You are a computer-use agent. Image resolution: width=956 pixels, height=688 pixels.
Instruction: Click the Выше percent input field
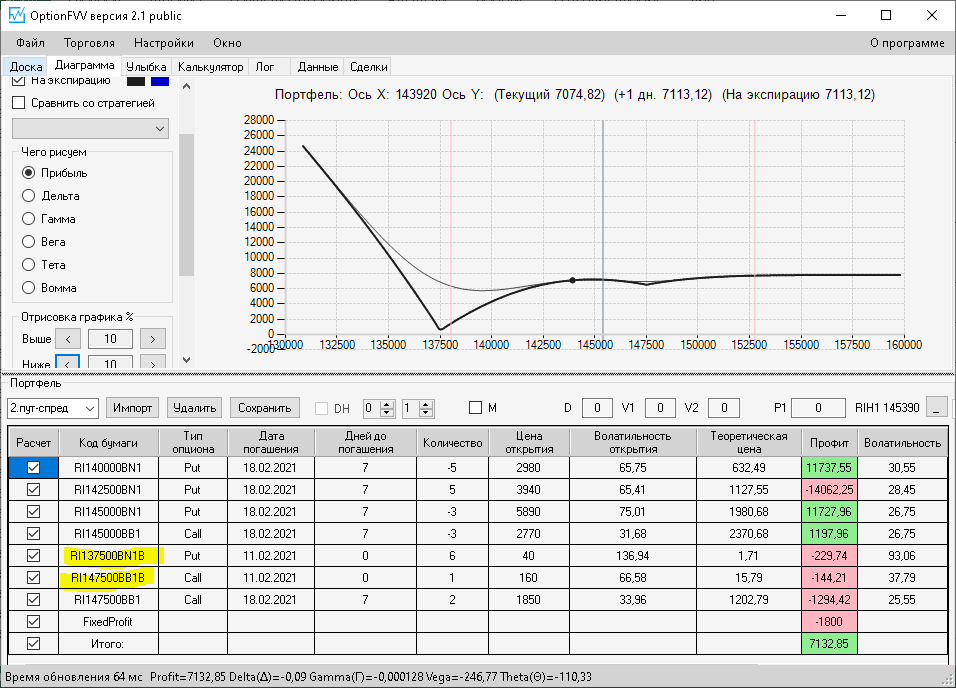(x=110, y=339)
